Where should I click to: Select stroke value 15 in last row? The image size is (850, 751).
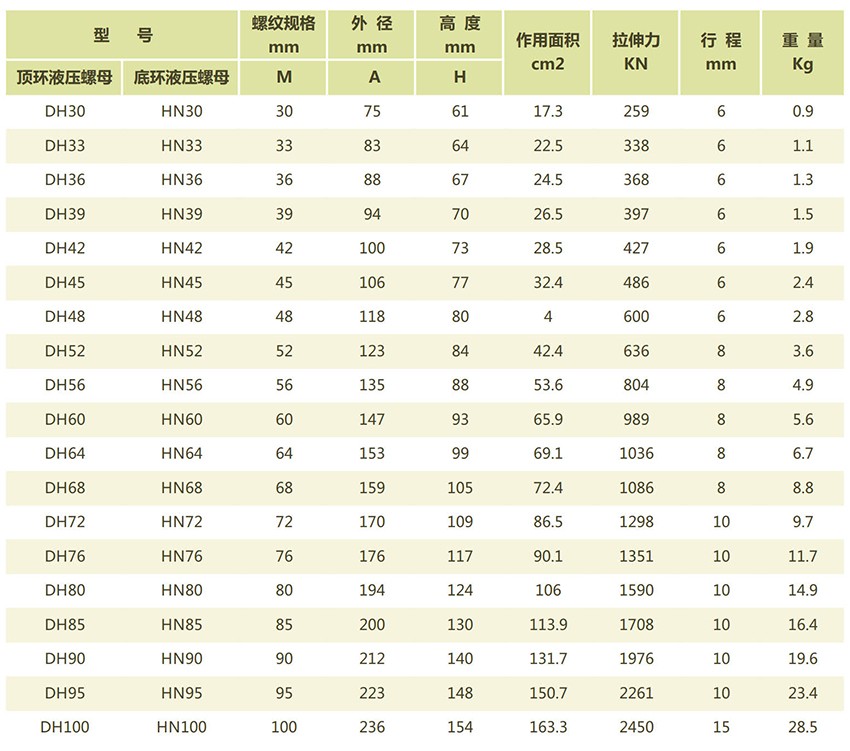coord(720,727)
